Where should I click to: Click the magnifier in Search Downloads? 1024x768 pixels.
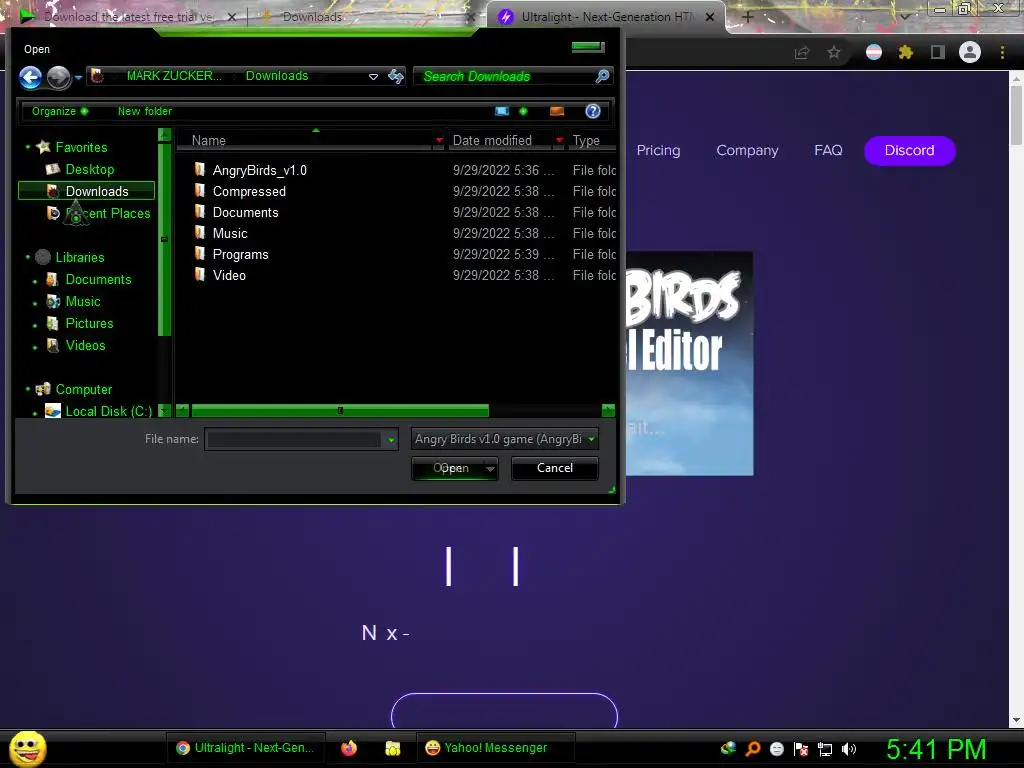(602, 76)
